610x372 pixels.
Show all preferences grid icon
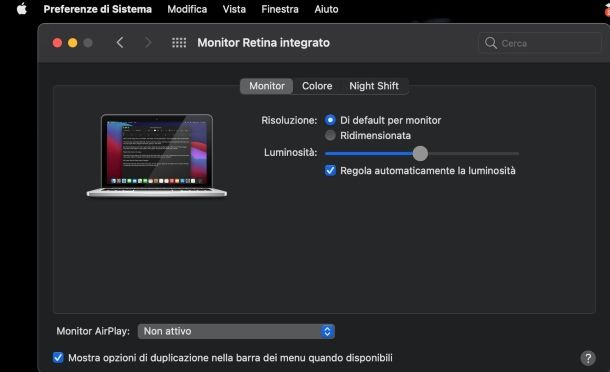179,42
